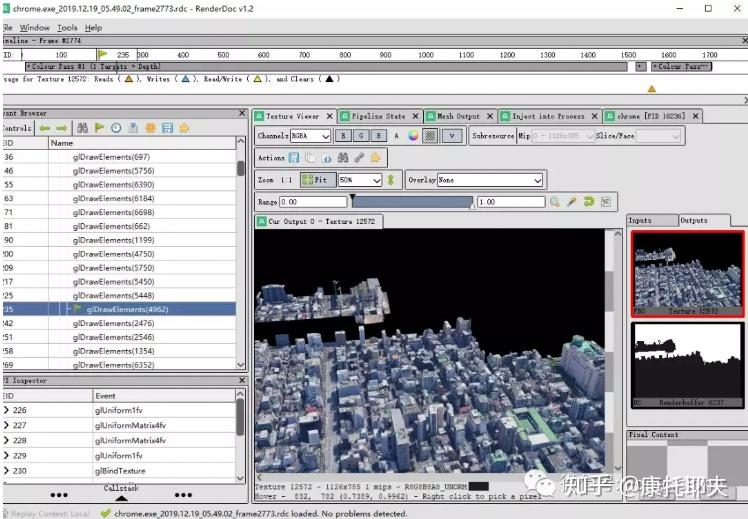This screenshot has height=519, width=748.
Task: Go to previous event with back arrow
Action: coord(45,128)
